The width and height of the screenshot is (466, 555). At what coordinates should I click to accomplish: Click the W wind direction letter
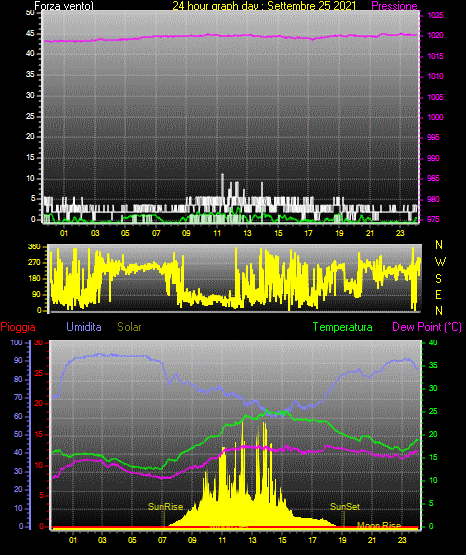click(x=440, y=262)
